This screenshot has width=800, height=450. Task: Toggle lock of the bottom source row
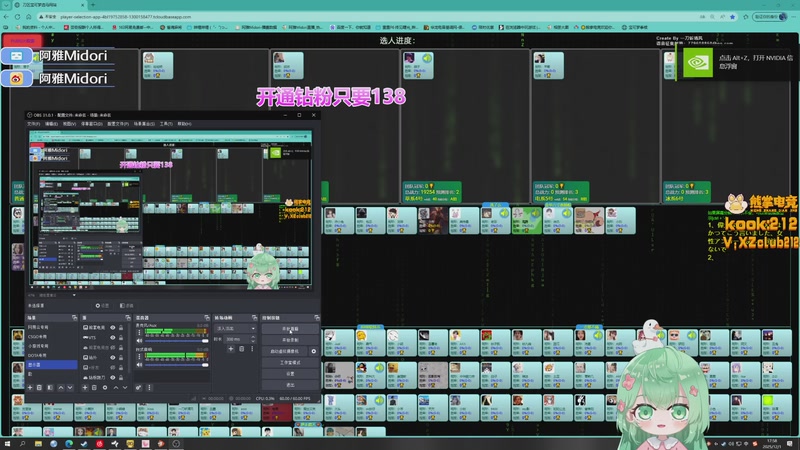(x=121, y=378)
